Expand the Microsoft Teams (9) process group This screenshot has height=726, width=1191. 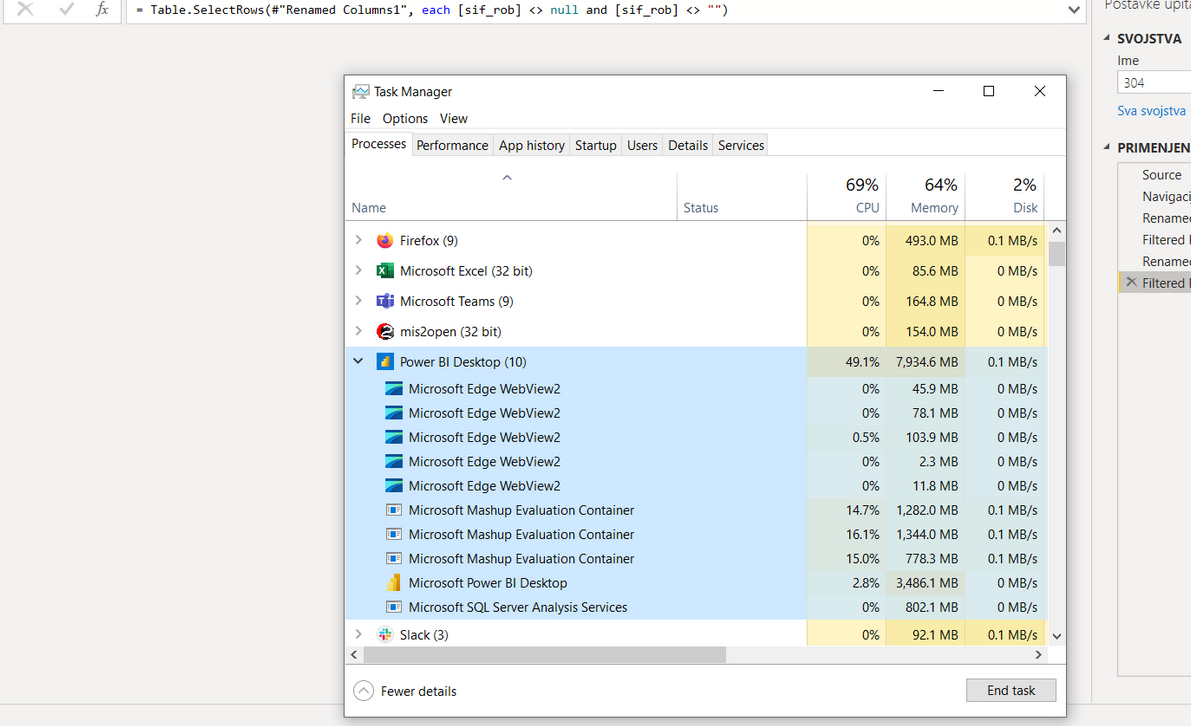[359, 301]
